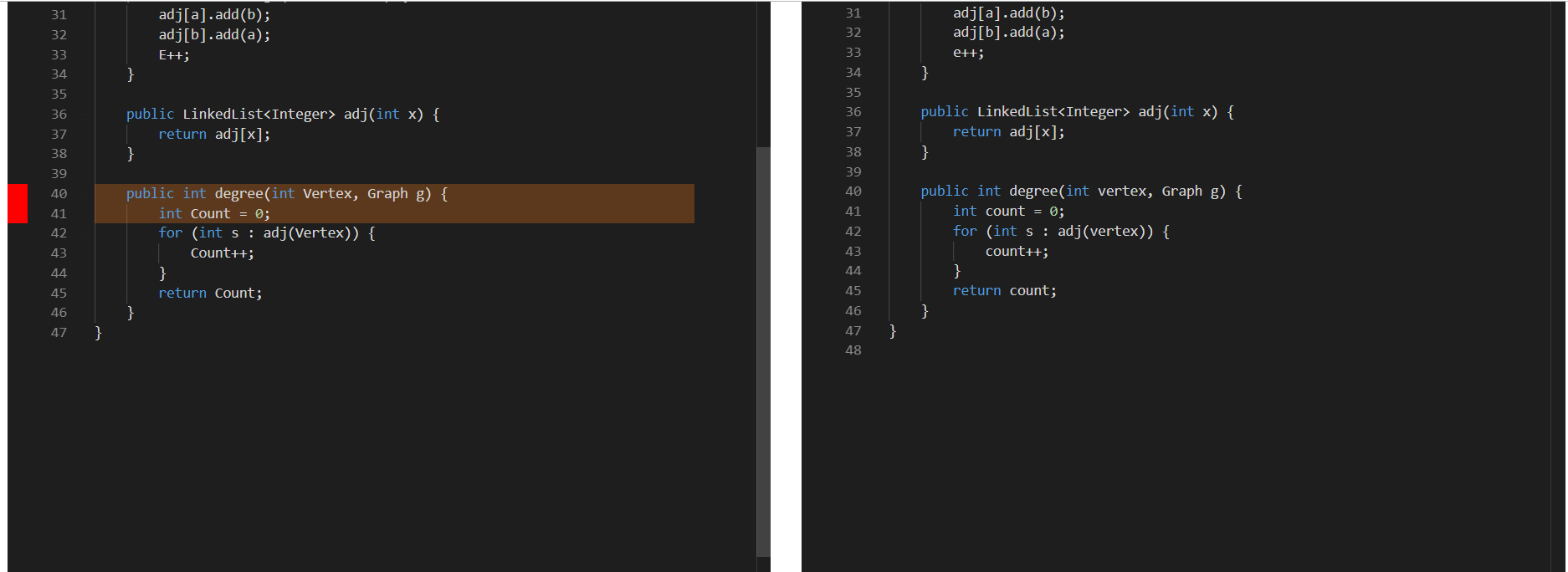The image size is (1568, 572).
Task: Click line number 41 in left pane
Action: click(59, 213)
